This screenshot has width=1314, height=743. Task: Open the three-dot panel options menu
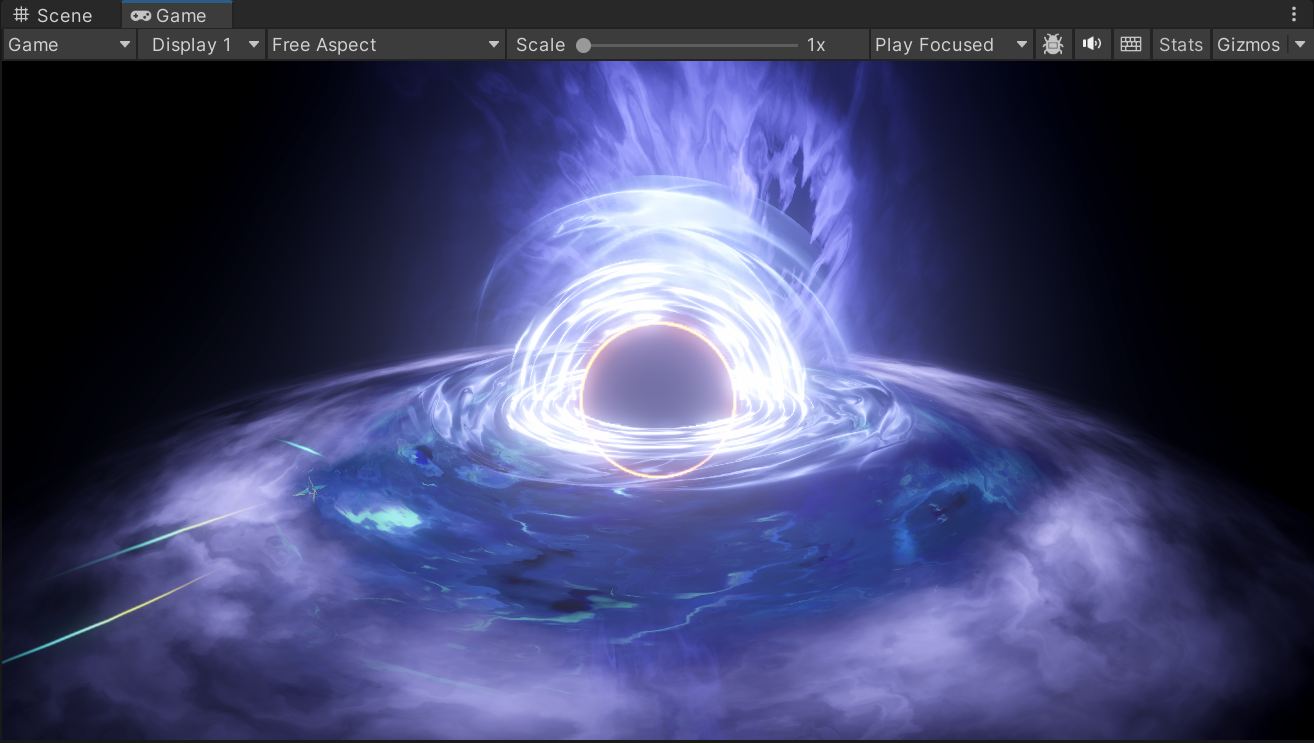point(1294,15)
